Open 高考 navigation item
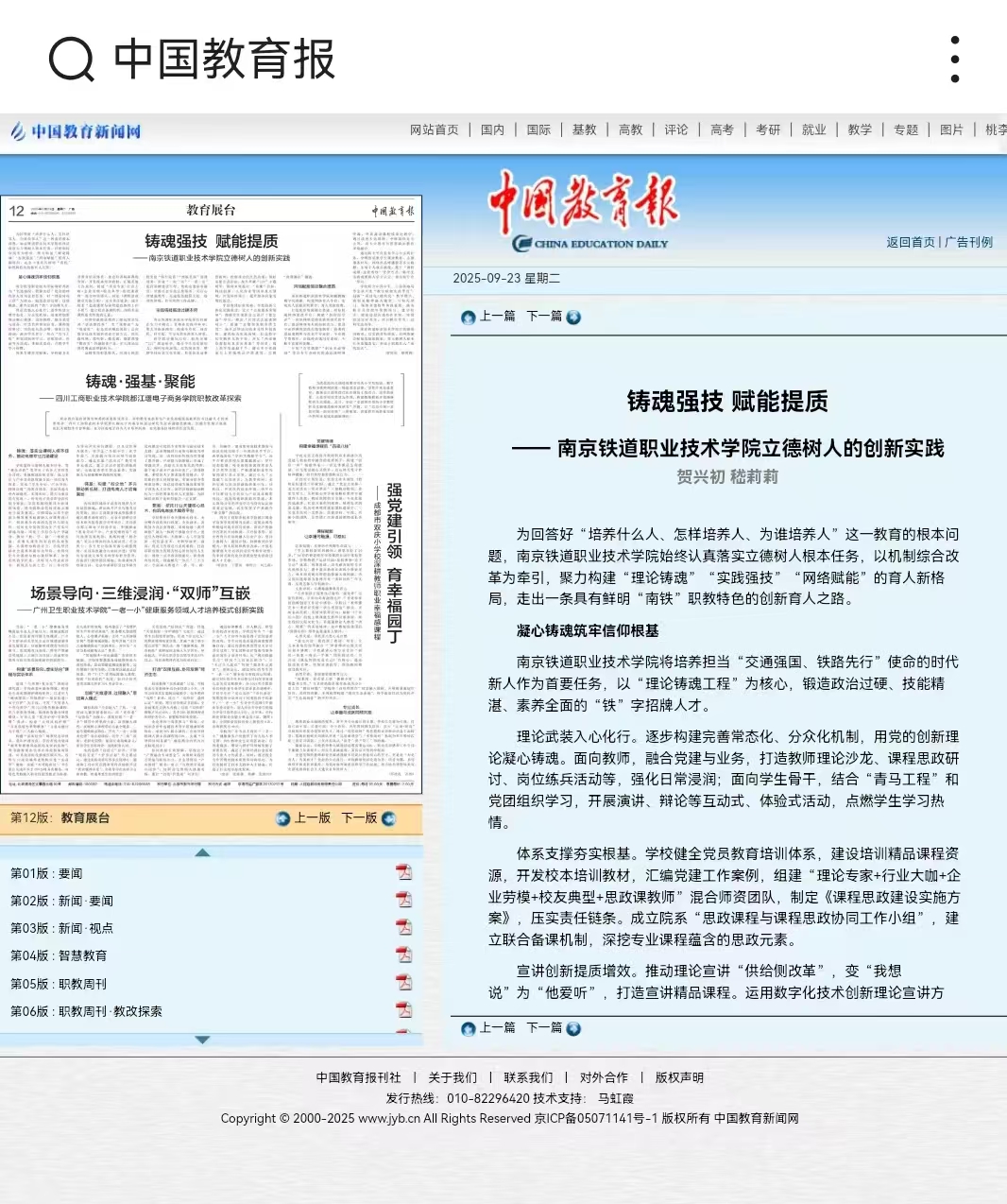The width and height of the screenshot is (1007, 1204). 722,130
